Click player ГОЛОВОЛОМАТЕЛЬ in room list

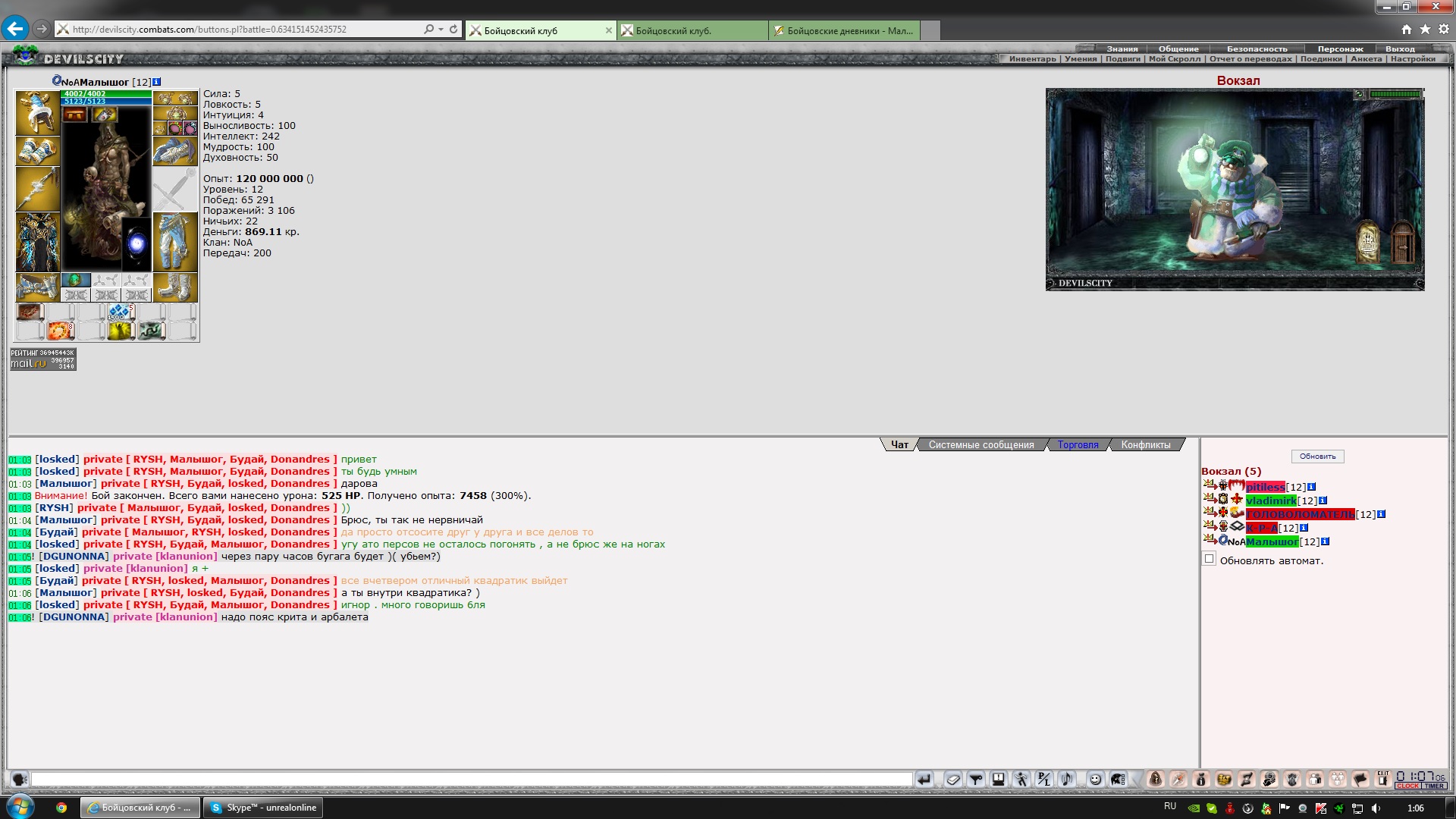(x=1300, y=515)
